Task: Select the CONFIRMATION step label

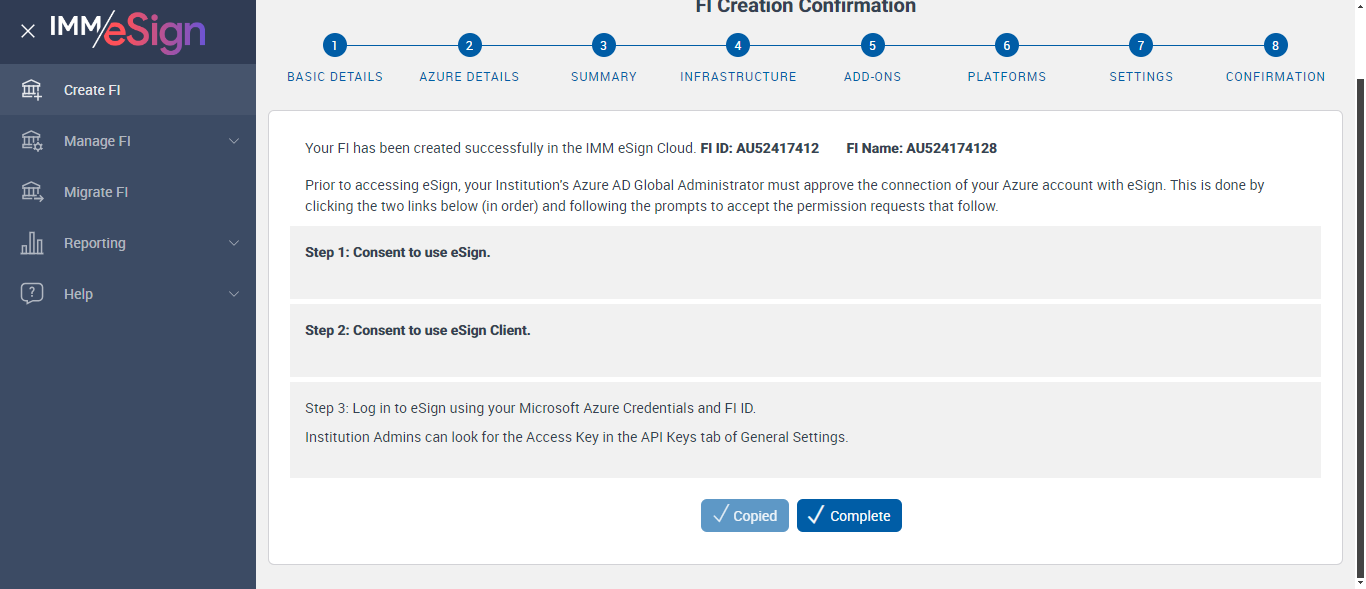Action: pos(1276,77)
